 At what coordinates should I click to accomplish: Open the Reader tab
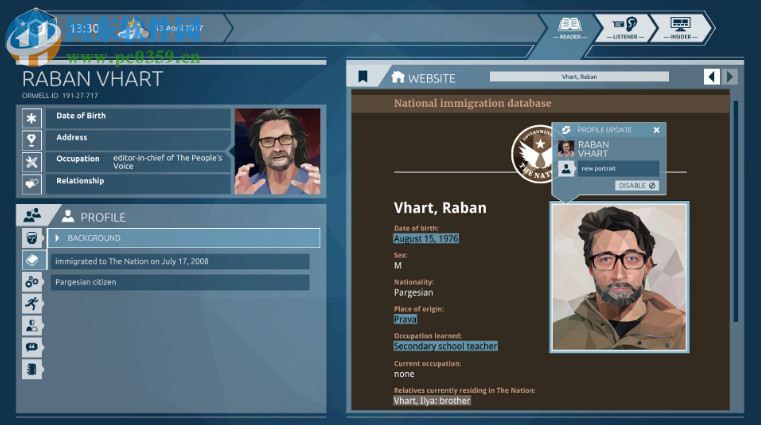(570, 28)
